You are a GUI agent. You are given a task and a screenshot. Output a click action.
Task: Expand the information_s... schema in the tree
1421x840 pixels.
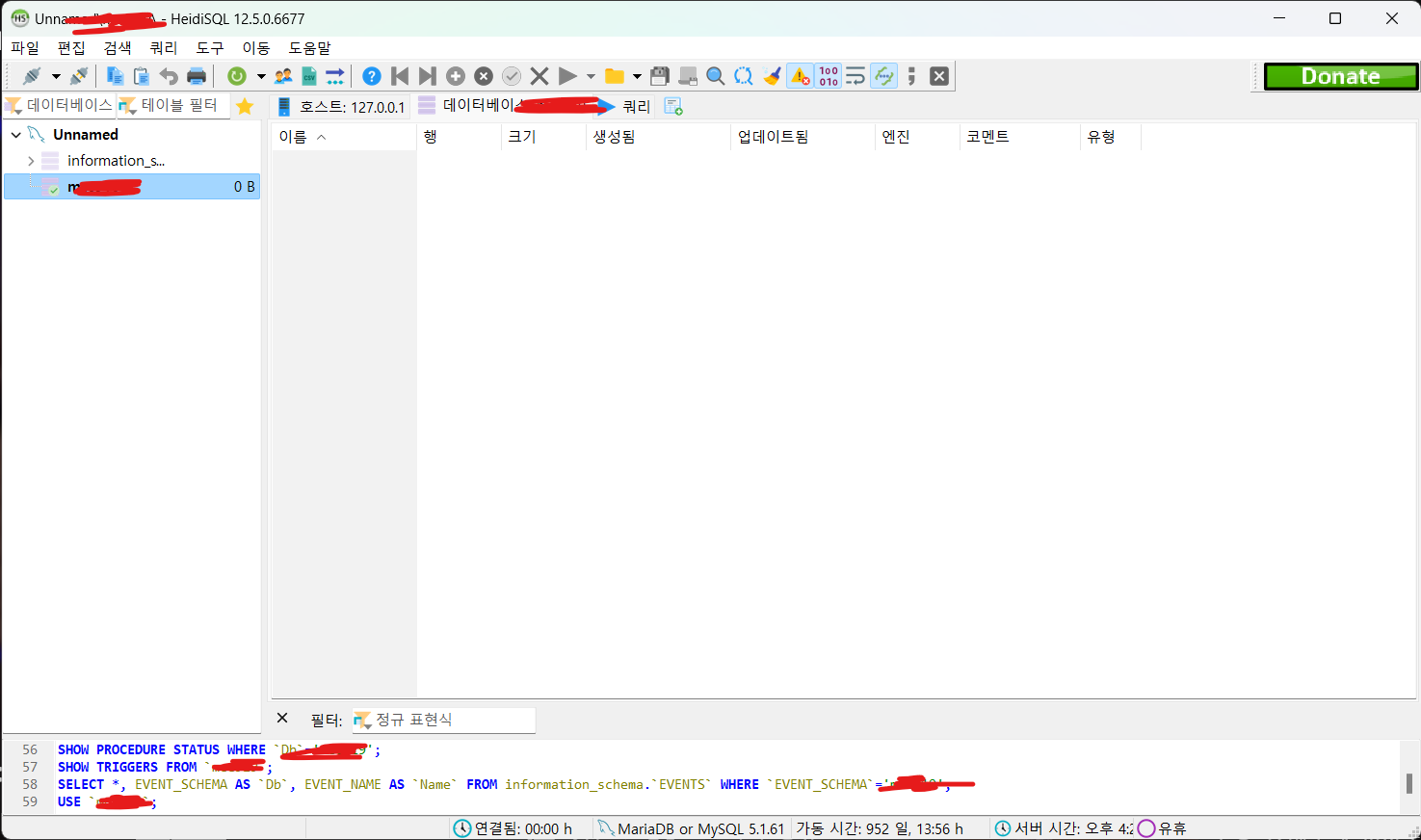tap(30, 160)
